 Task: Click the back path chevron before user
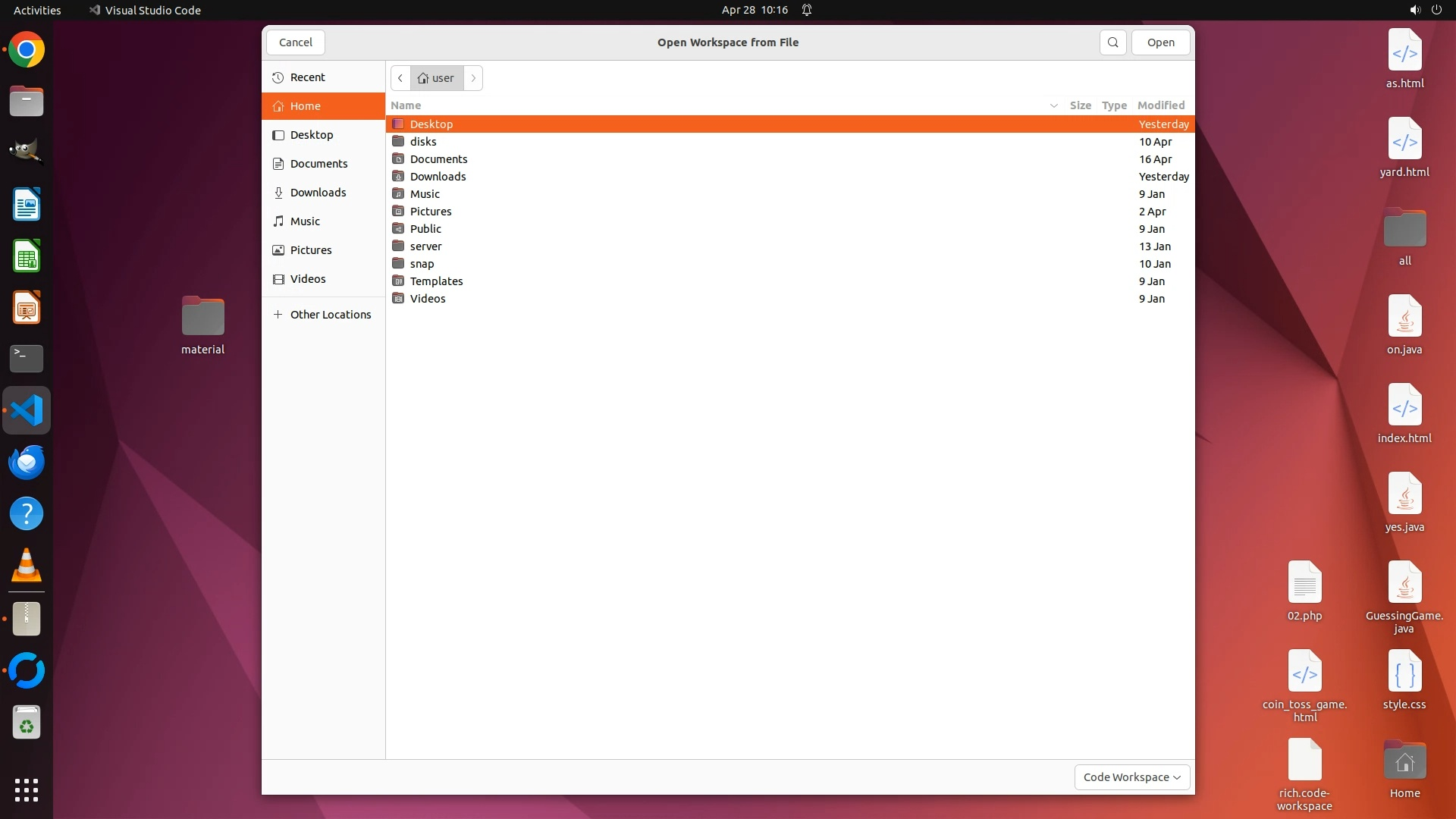point(400,78)
